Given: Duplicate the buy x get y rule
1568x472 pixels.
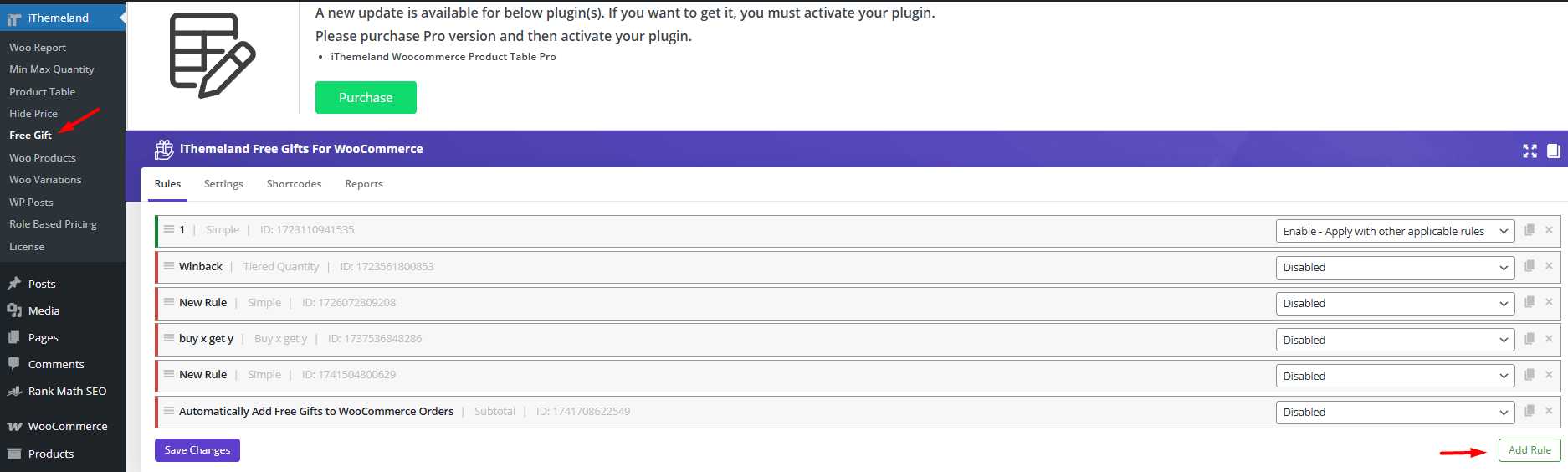Looking at the screenshot, I should [1529, 339].
